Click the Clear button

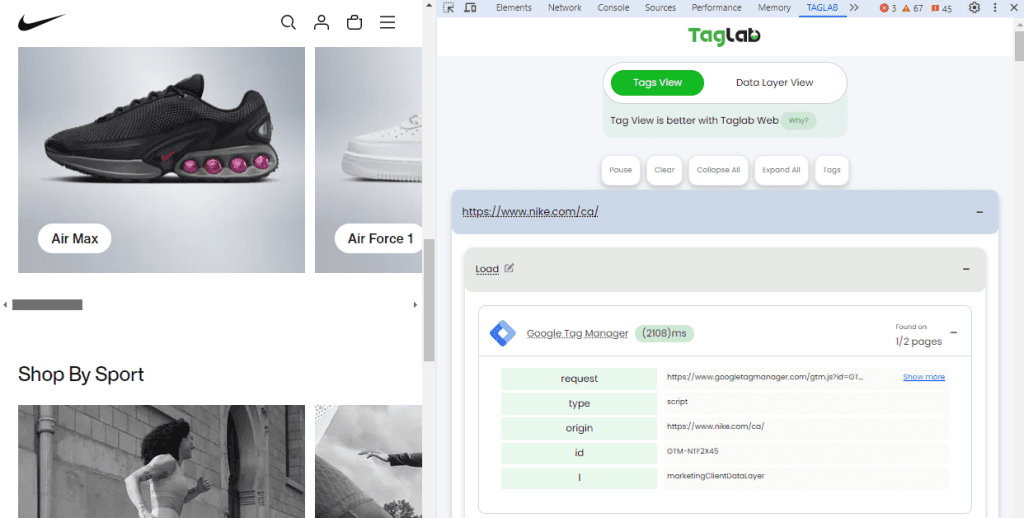click(x=664, y=170)
